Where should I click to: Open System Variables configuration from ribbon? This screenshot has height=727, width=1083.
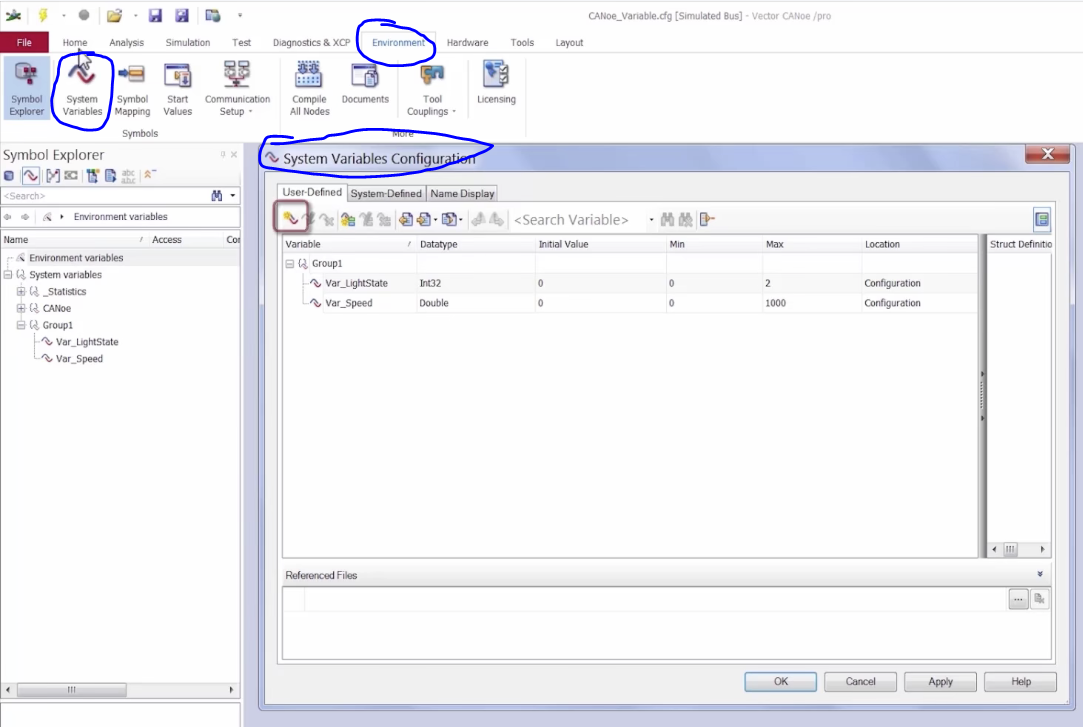82,88
